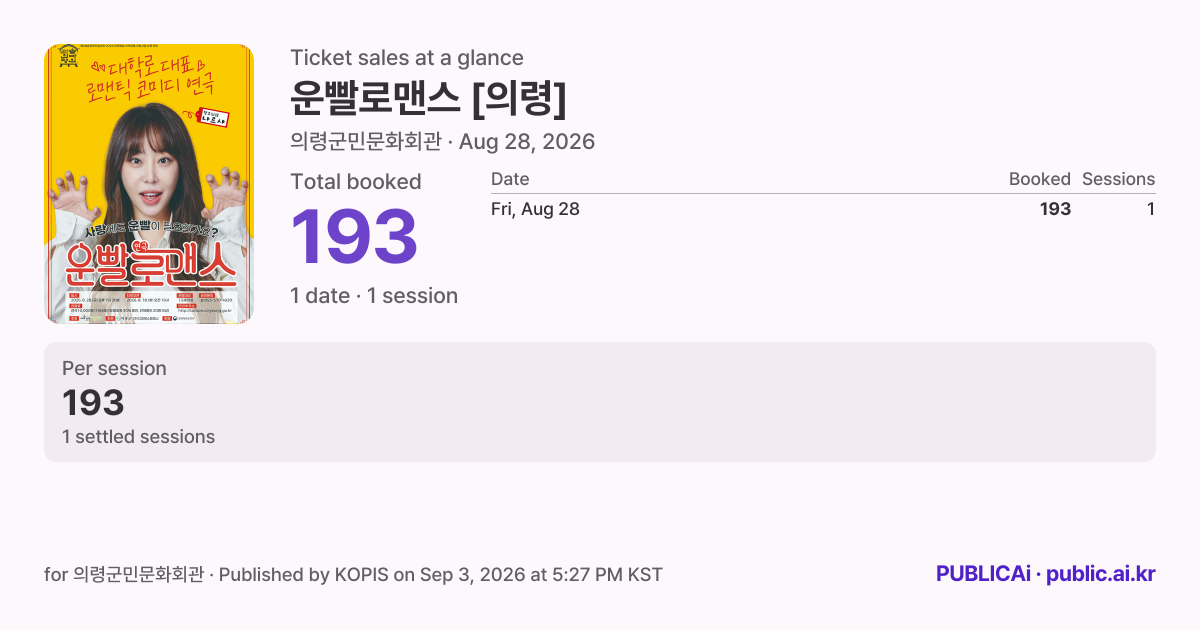This screenshot has width=1200, height=630.
Task: Click the Ticket sales at a glance heading
Action: (407, 58)
